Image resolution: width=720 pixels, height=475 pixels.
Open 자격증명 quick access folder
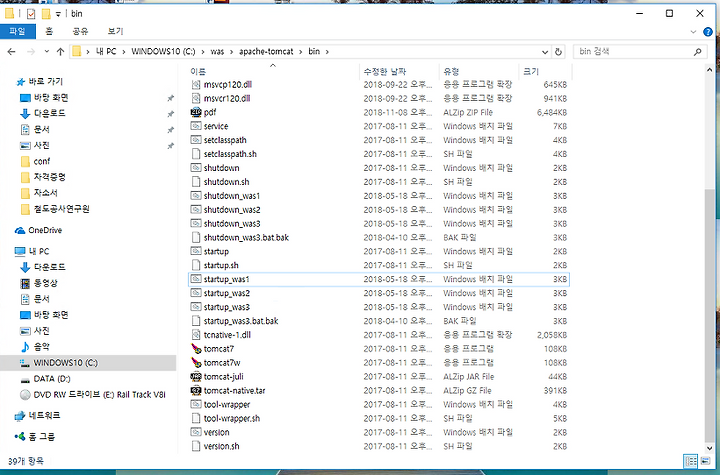[x=43, y=177]
